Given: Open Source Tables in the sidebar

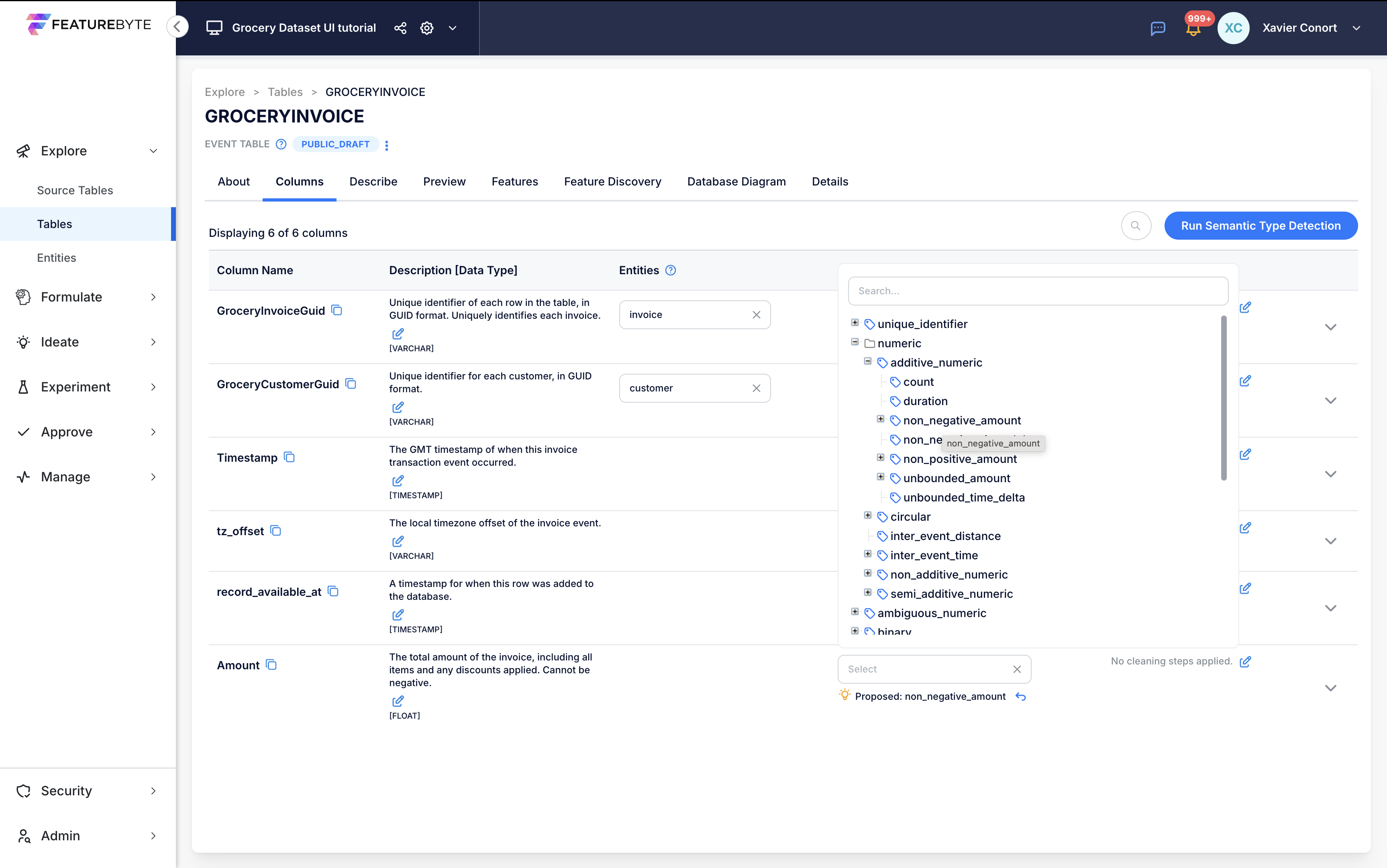Looking at the screenshot, I should (x=75, y=190).
